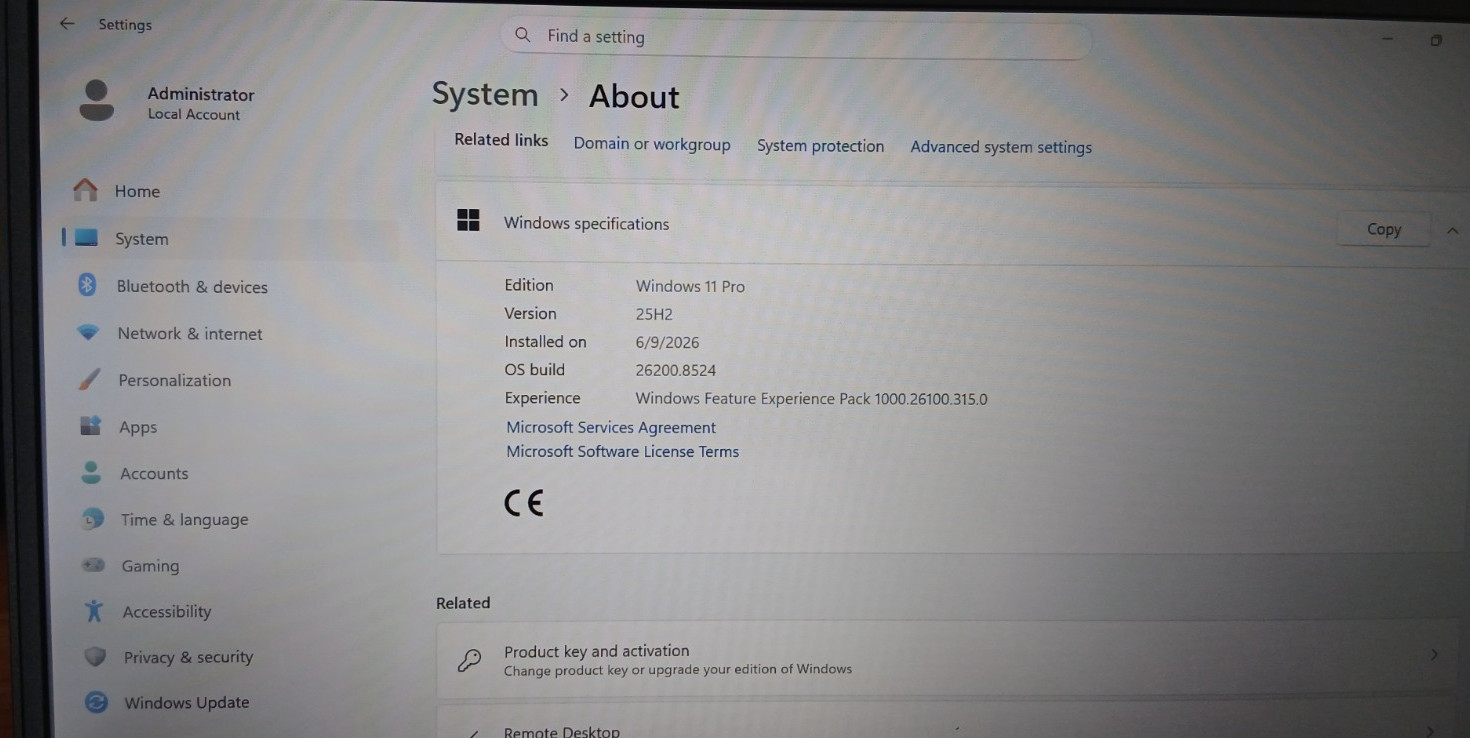The height and width of the screenshot is (738, 1470).
Task: Select Bluetooth & devices in sidebar
Action: [192, 286]
